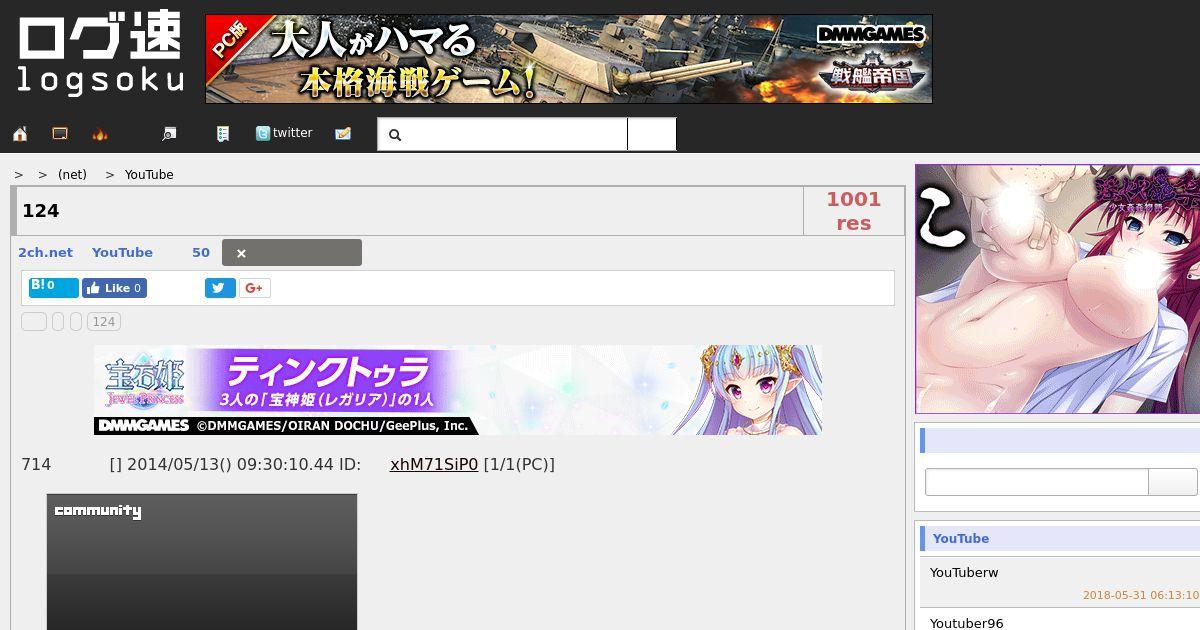Click the sidebar search submit button
1200x630 pixels.
pos(1173,482)
